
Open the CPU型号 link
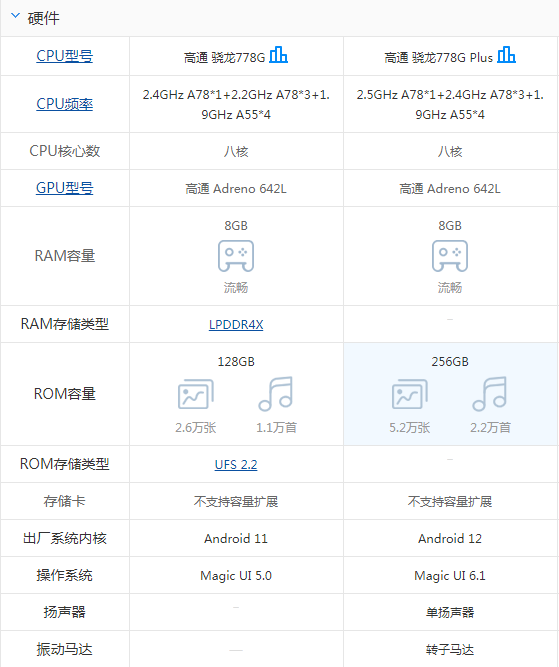click(x=65, y=56)
